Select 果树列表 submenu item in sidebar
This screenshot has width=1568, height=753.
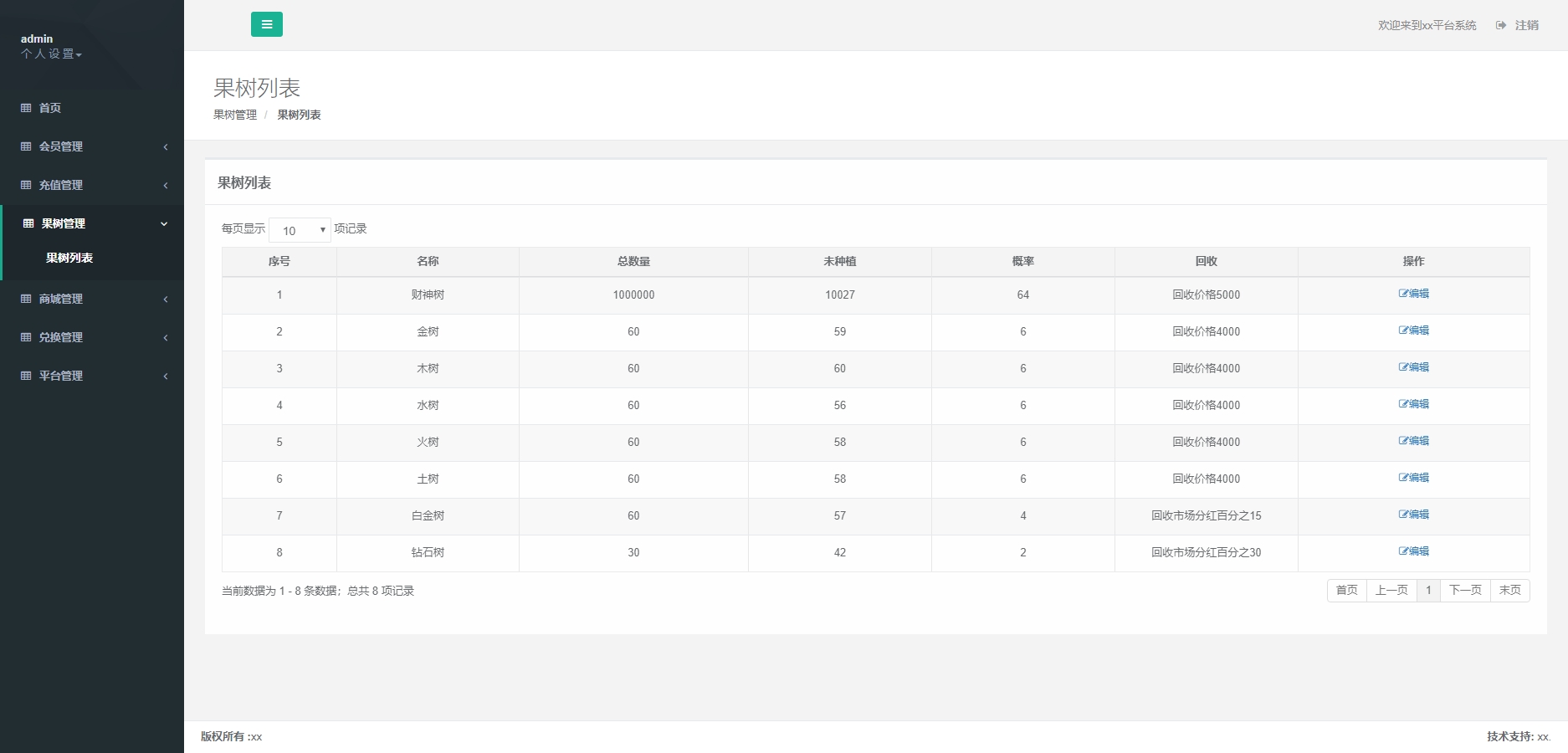69,258
